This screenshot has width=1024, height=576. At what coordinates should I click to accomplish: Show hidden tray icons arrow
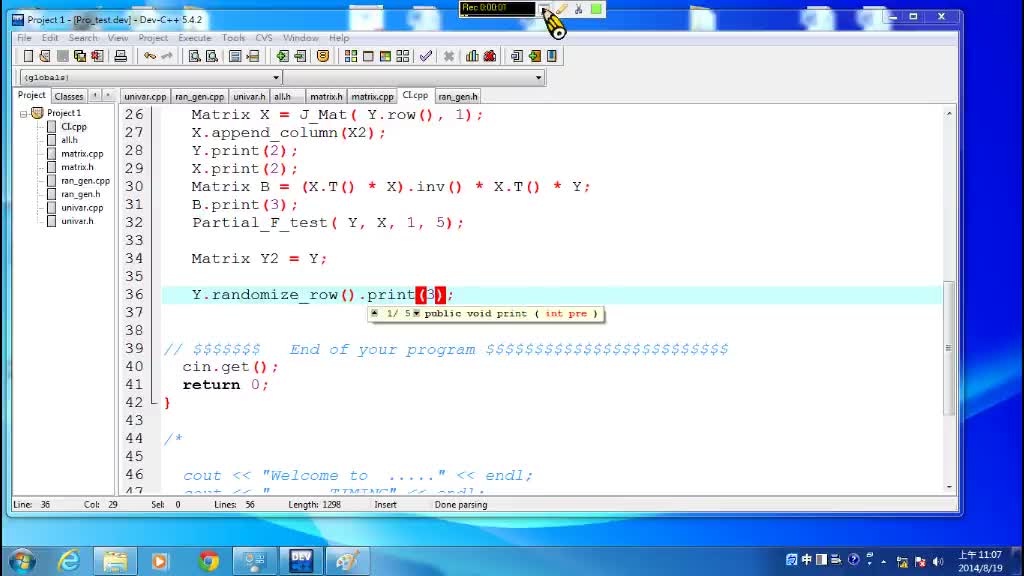(884, 561)
